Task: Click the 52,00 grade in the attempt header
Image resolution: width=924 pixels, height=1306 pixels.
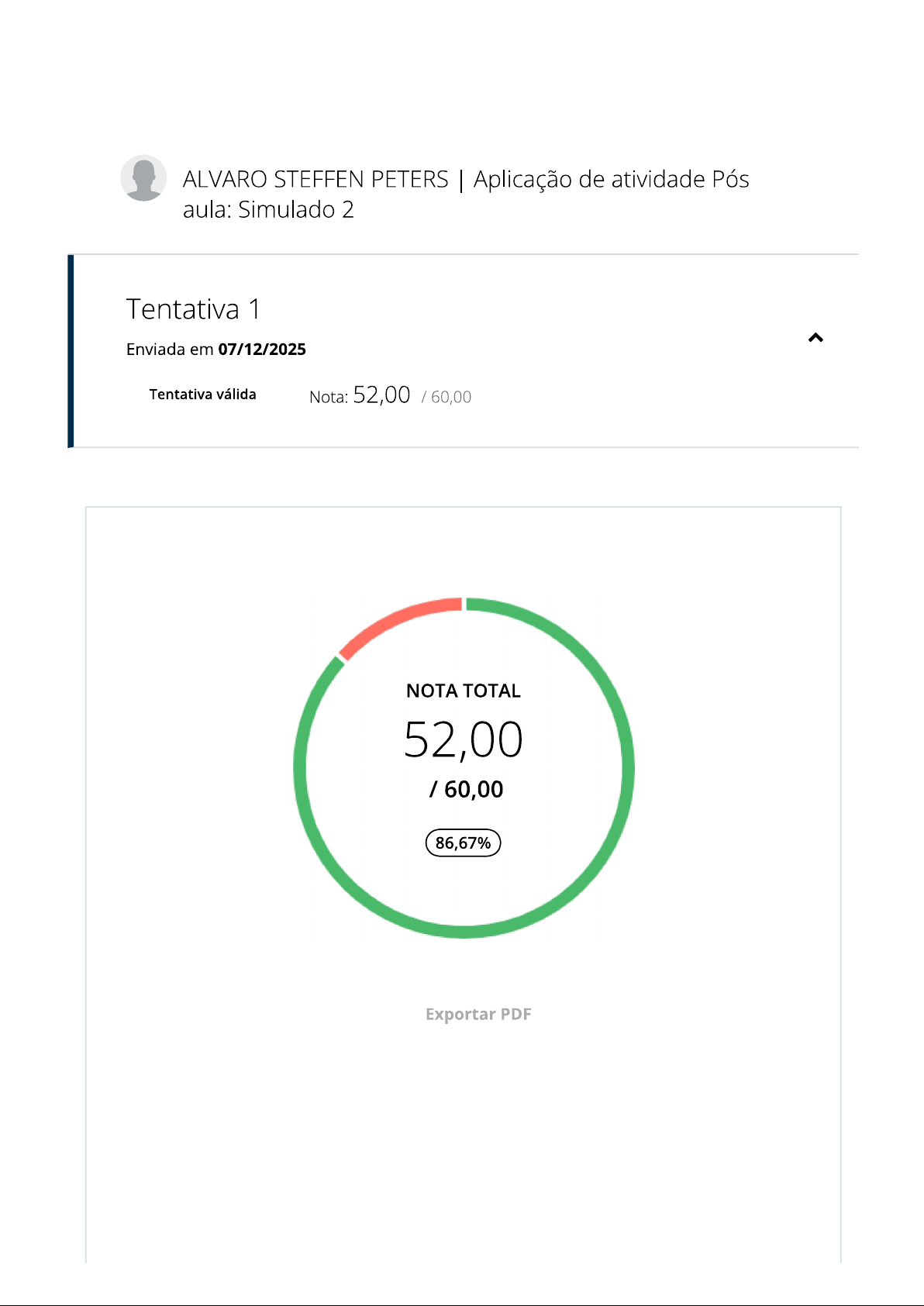Action: [x=381, y=395]
